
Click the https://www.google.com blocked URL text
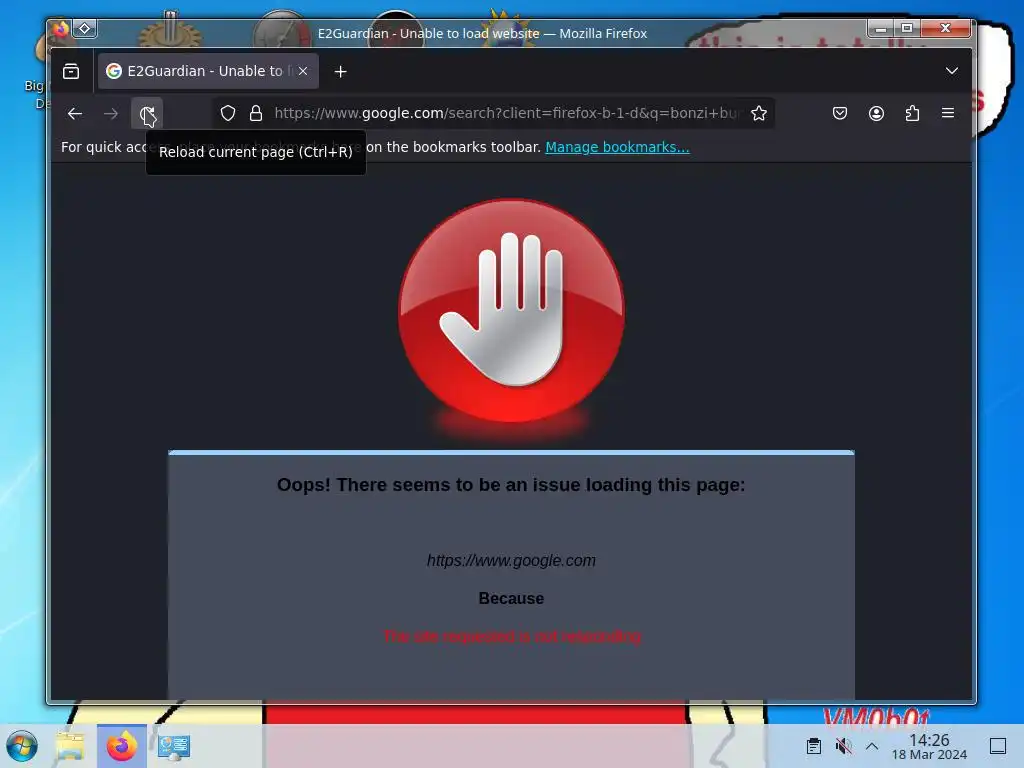coord(511,561)
